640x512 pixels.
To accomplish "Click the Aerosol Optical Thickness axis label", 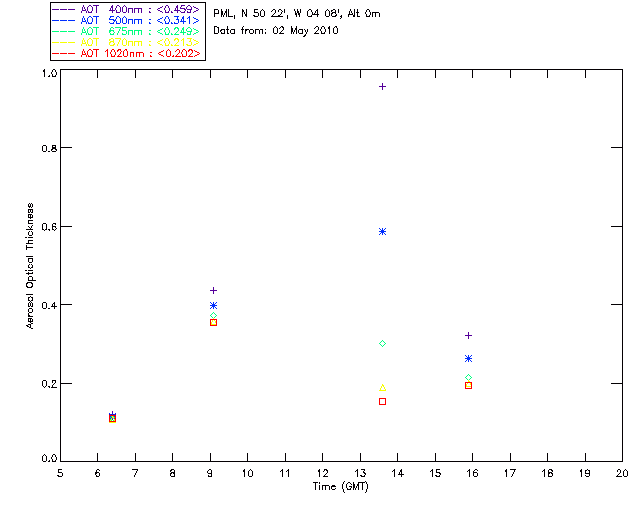I will pyautogui.click(x=29, y=266).
